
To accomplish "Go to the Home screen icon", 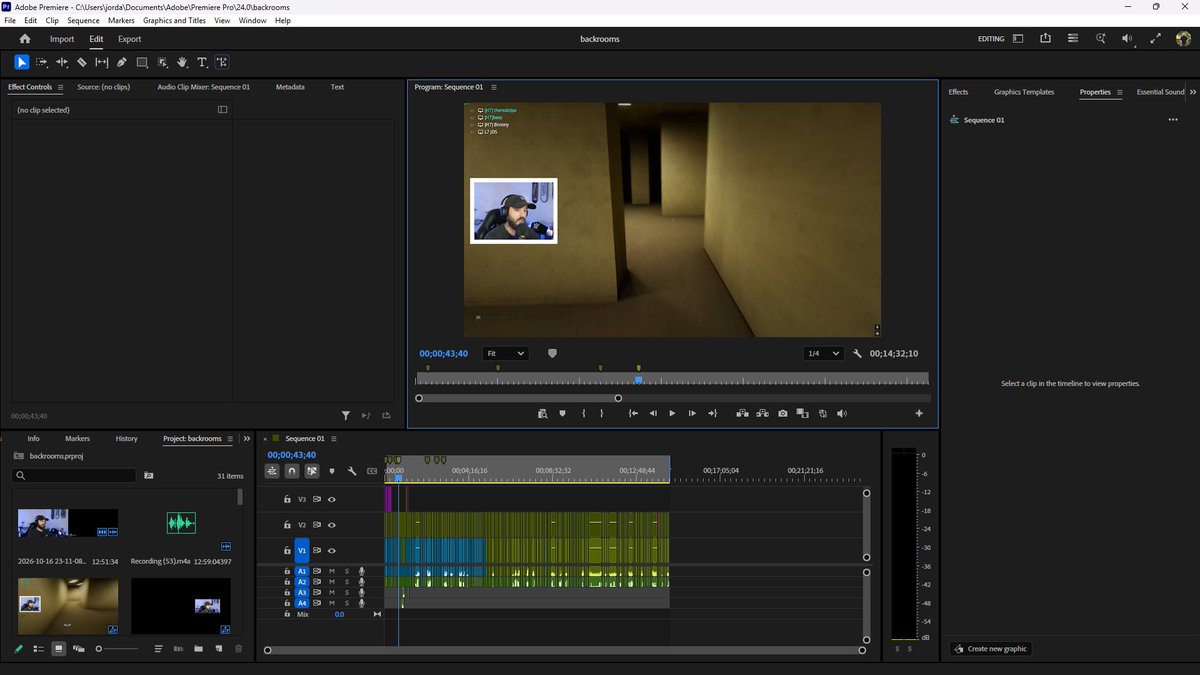I will click(x=25, y=39).
